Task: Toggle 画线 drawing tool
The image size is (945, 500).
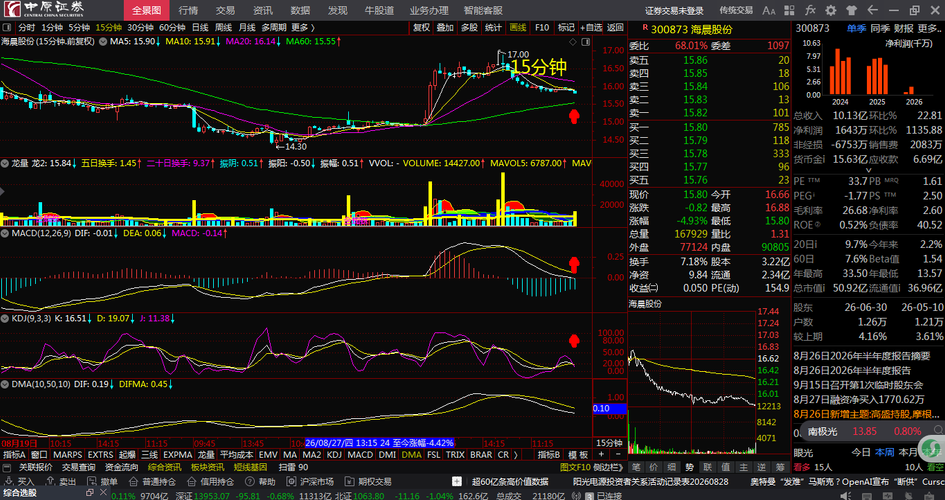Action: pos(518,28)
